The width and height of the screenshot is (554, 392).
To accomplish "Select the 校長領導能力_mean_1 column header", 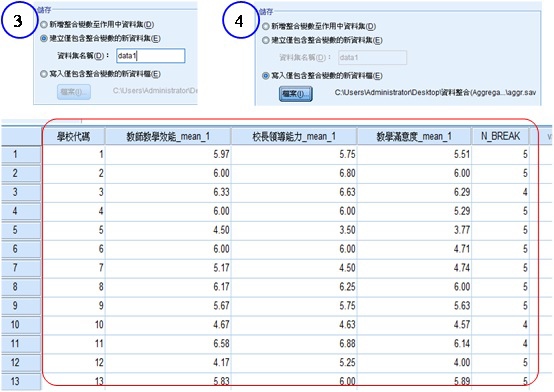I will point(294,136).
